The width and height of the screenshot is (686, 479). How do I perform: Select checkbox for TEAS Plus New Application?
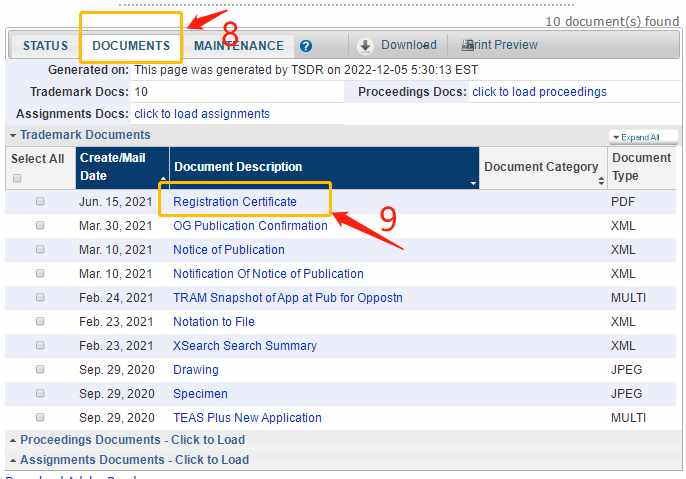click(40, 417)
